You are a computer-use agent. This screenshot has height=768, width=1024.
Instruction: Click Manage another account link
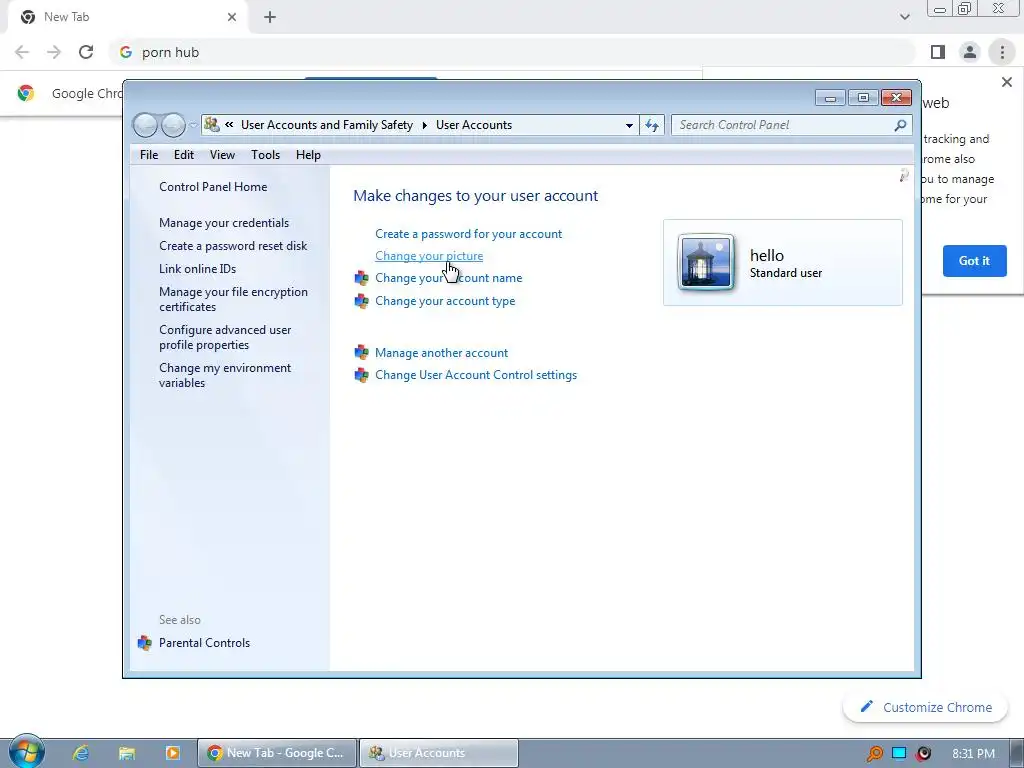pos(441,353)
